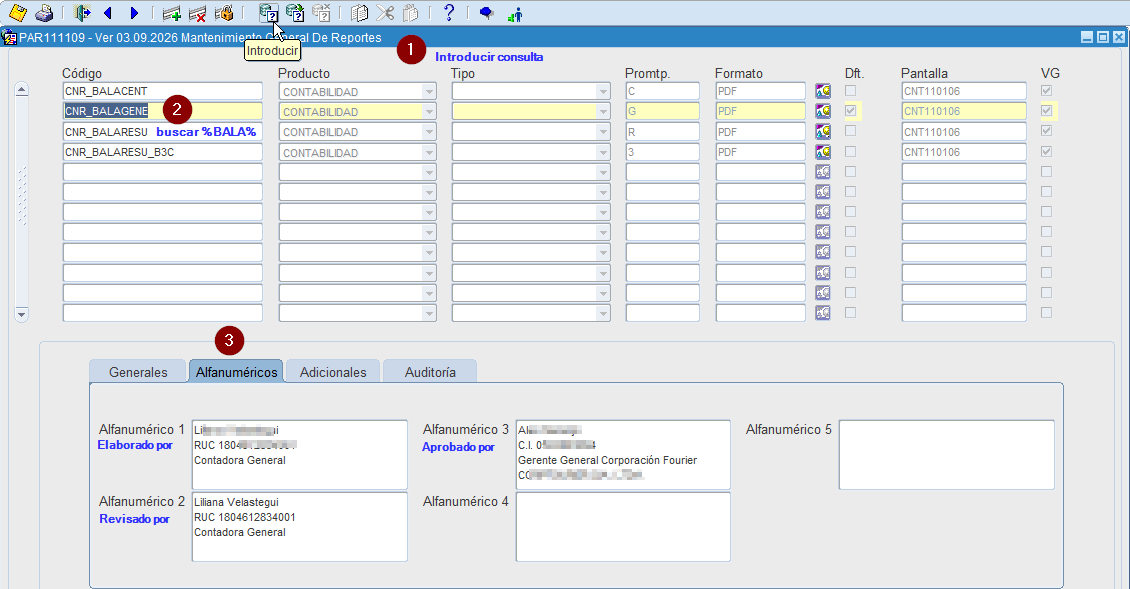Viewport: 1130px width, 589px height.
Task: Open format editor icon for CNR_BALACENT row
Action: point(823,91)
